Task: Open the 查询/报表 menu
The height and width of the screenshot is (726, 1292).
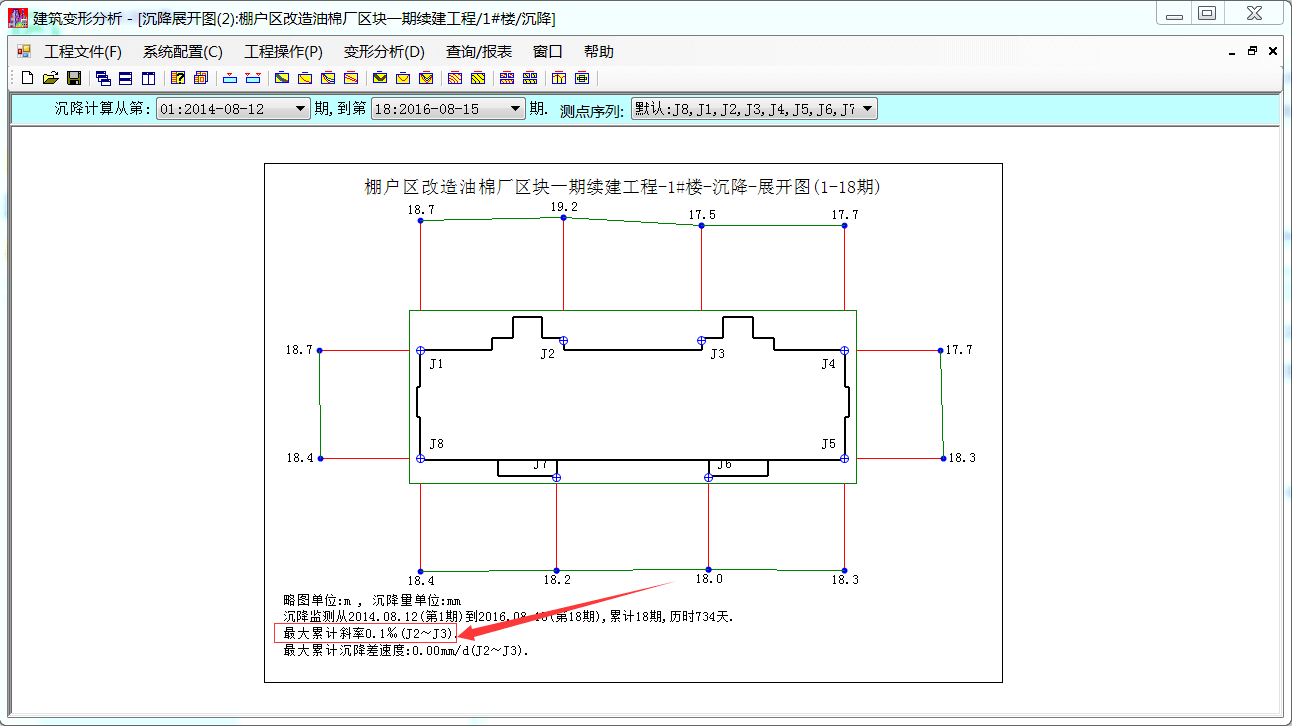Action: coord(479,51)
